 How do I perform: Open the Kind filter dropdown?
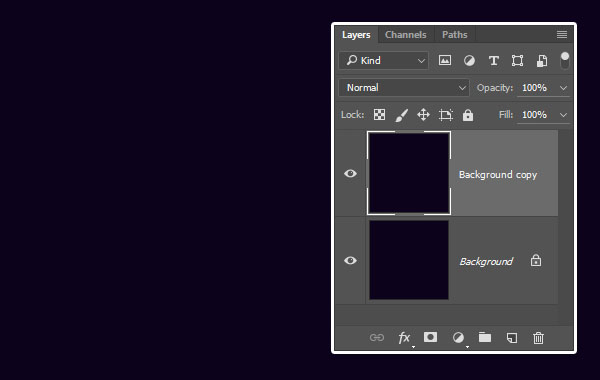(383, 60)
